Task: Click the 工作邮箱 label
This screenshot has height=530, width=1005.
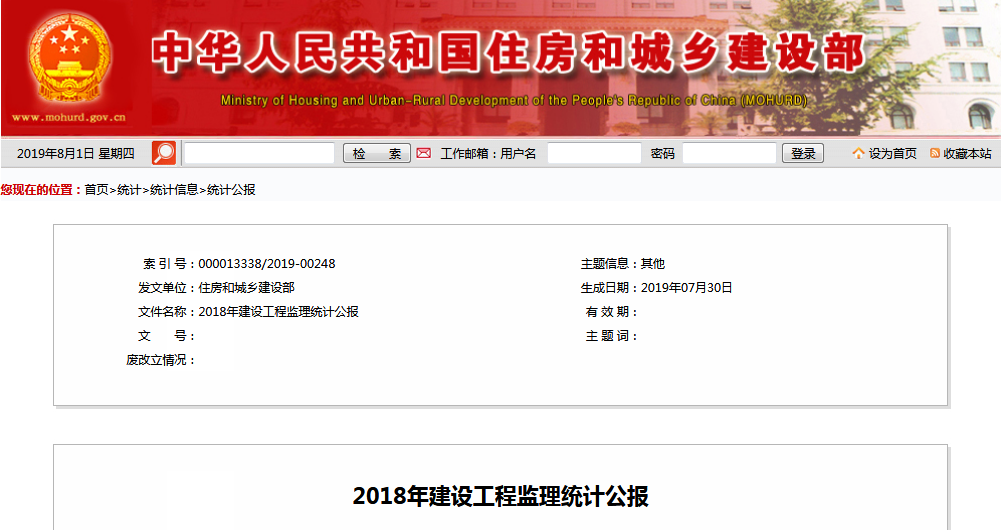Action: tap(467, 154)
